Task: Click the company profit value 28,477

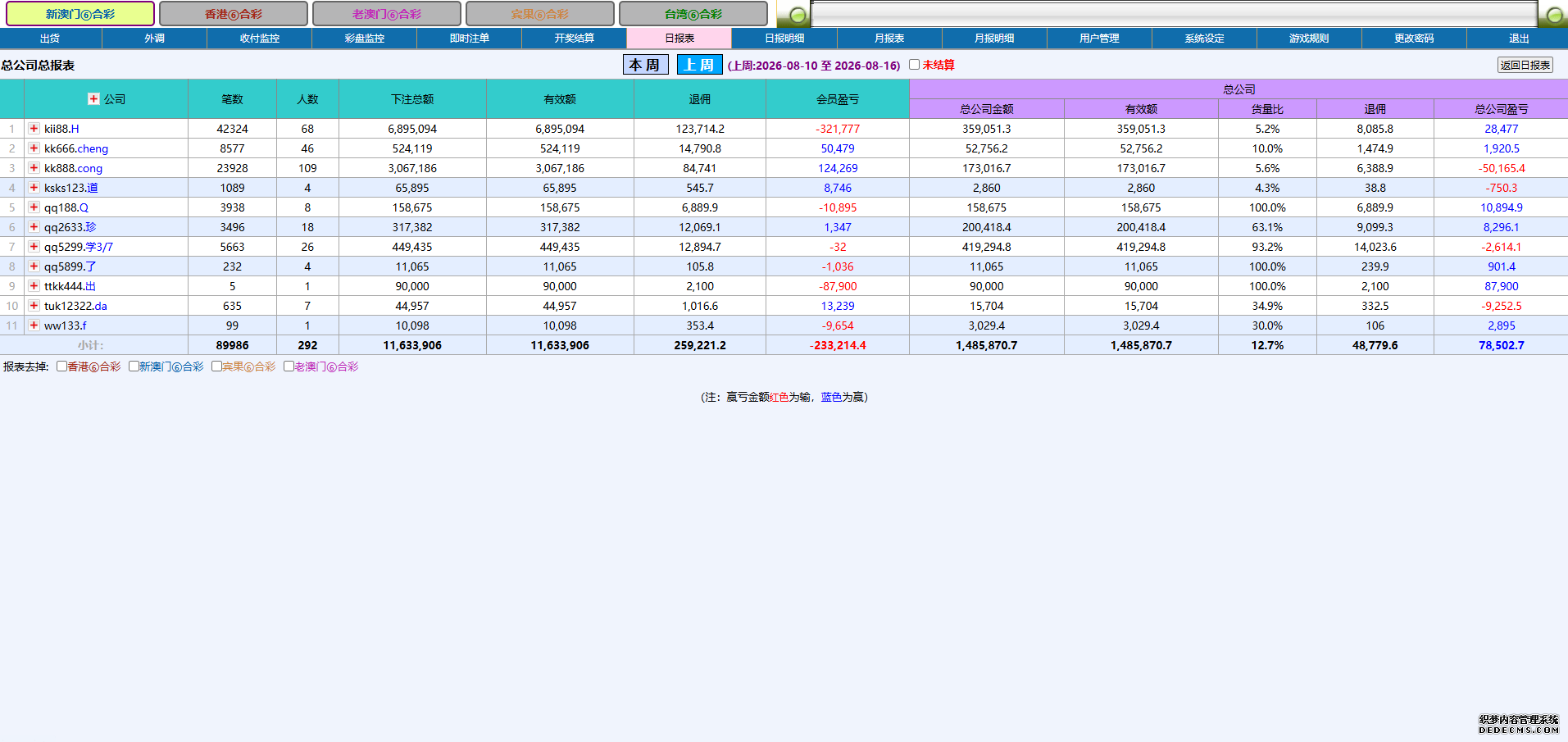Action: coord(1502,129)
